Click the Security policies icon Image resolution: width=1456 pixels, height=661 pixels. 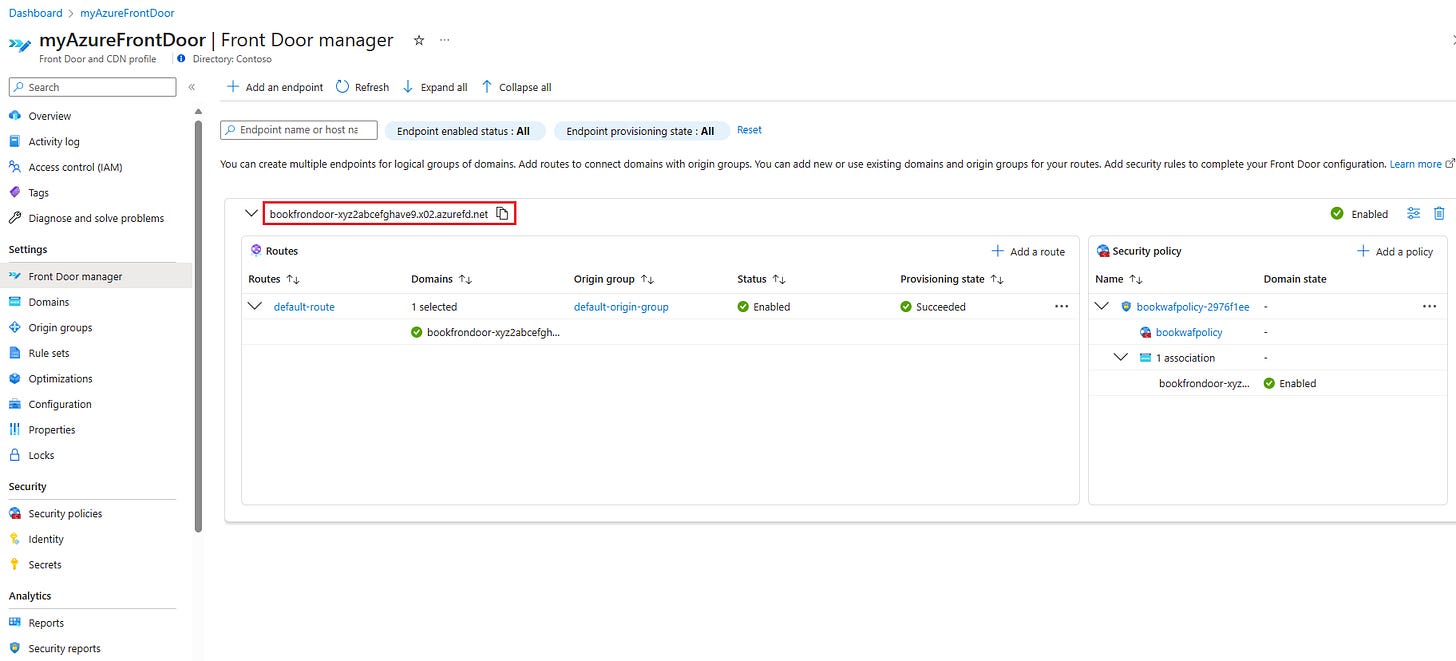tap(15, 514)
